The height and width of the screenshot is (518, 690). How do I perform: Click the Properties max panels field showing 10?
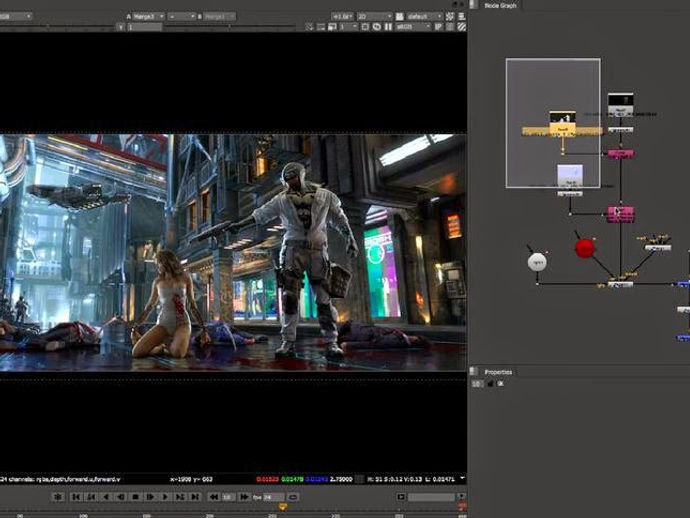[477, 384]
